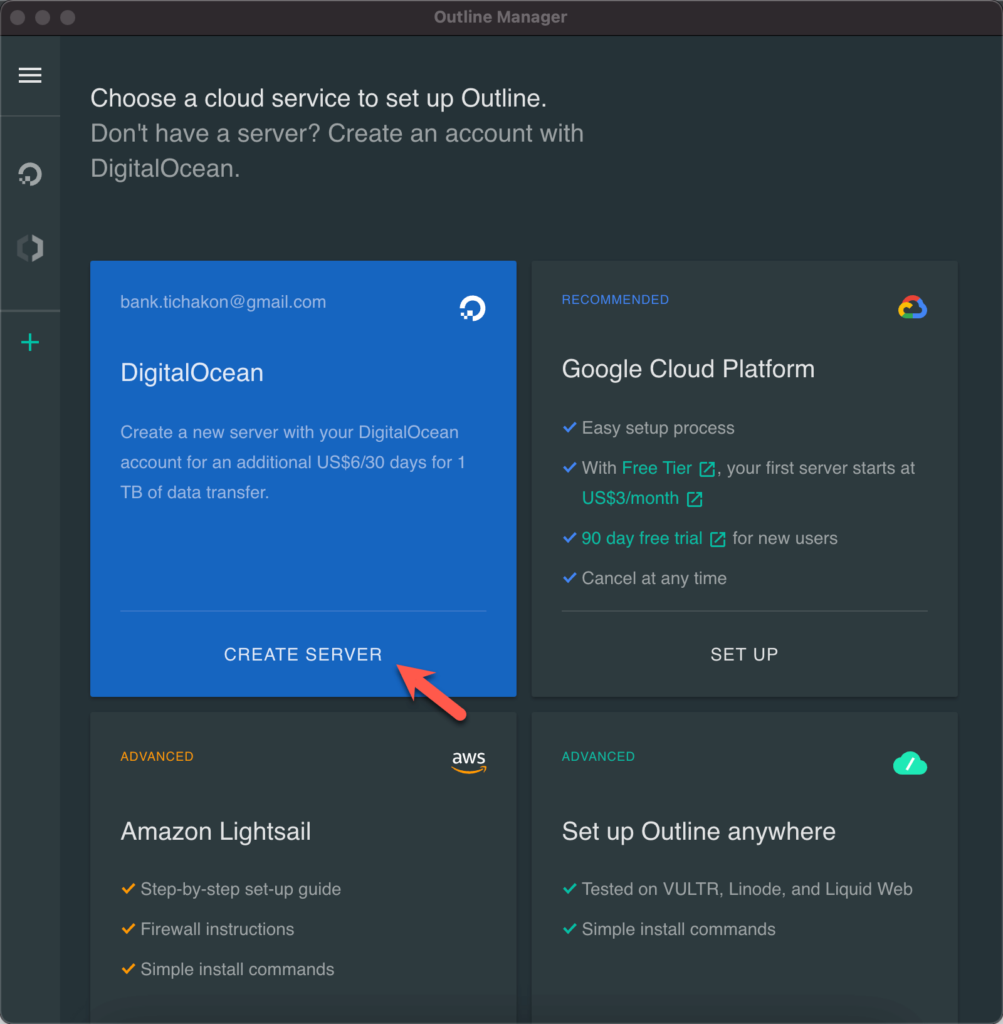Select the DigitalOcean card title
Screen dimensions: 1003x1024
[192, 372]
